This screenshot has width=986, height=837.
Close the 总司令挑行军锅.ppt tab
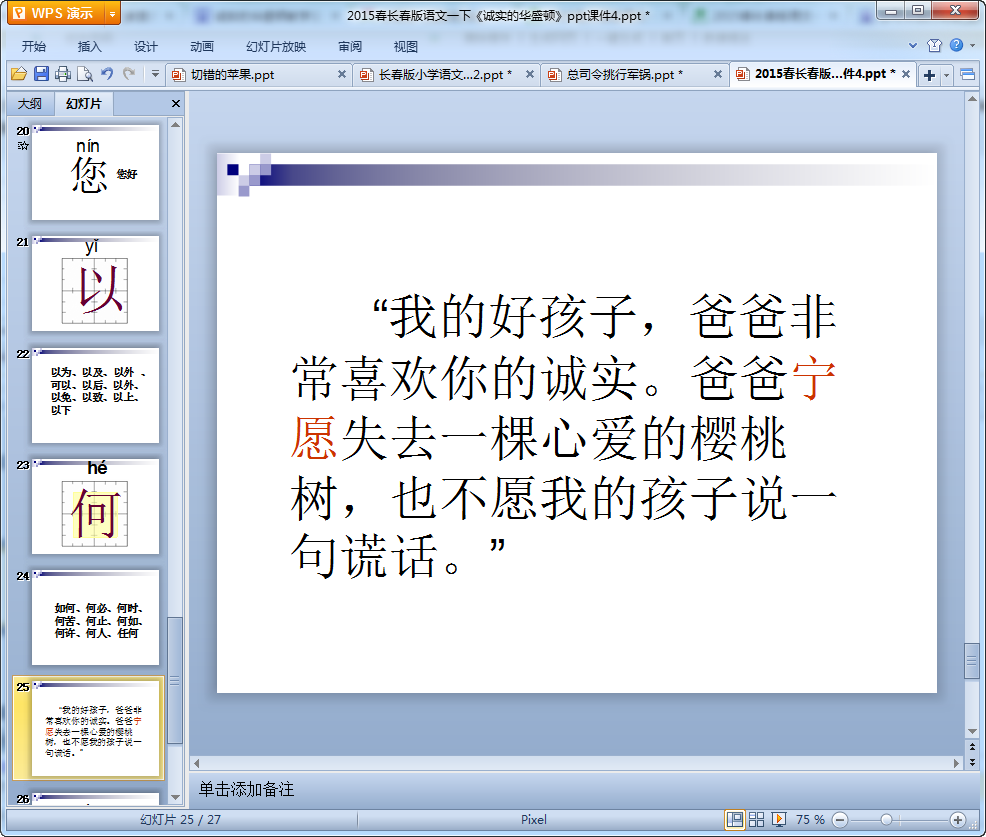(x=717, y=74)
